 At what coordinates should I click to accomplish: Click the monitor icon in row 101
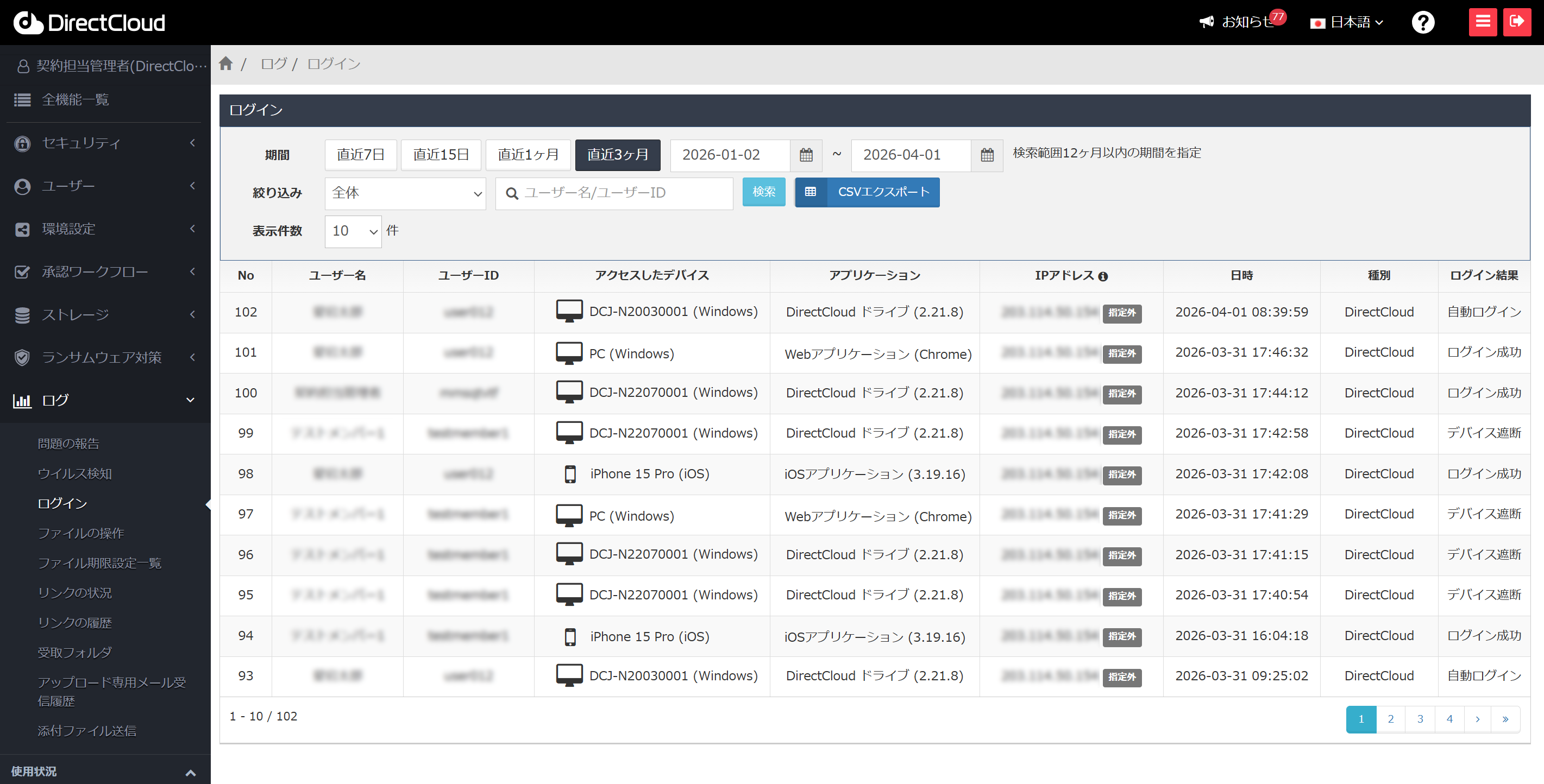569,353
